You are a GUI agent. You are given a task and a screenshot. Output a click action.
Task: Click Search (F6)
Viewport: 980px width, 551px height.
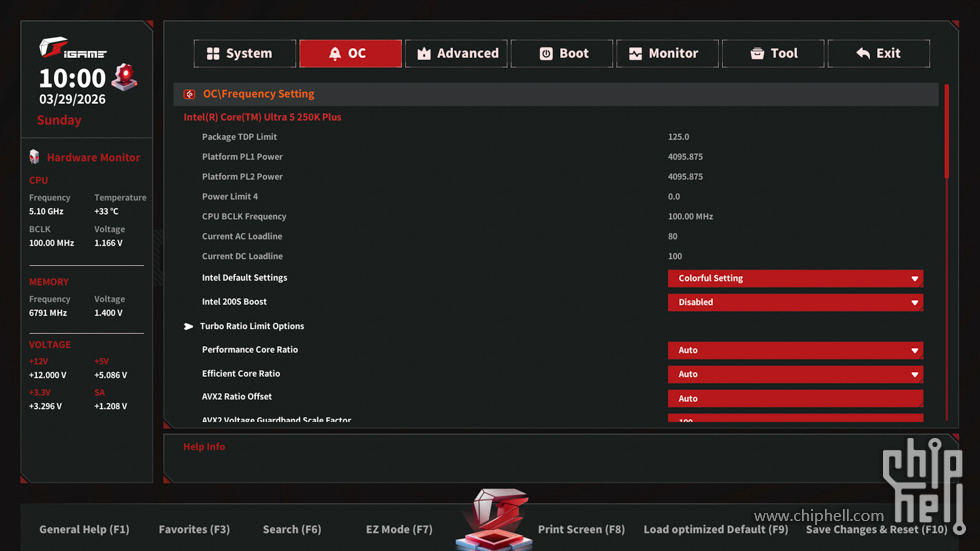pyautogui.click(x=292, y=529)
